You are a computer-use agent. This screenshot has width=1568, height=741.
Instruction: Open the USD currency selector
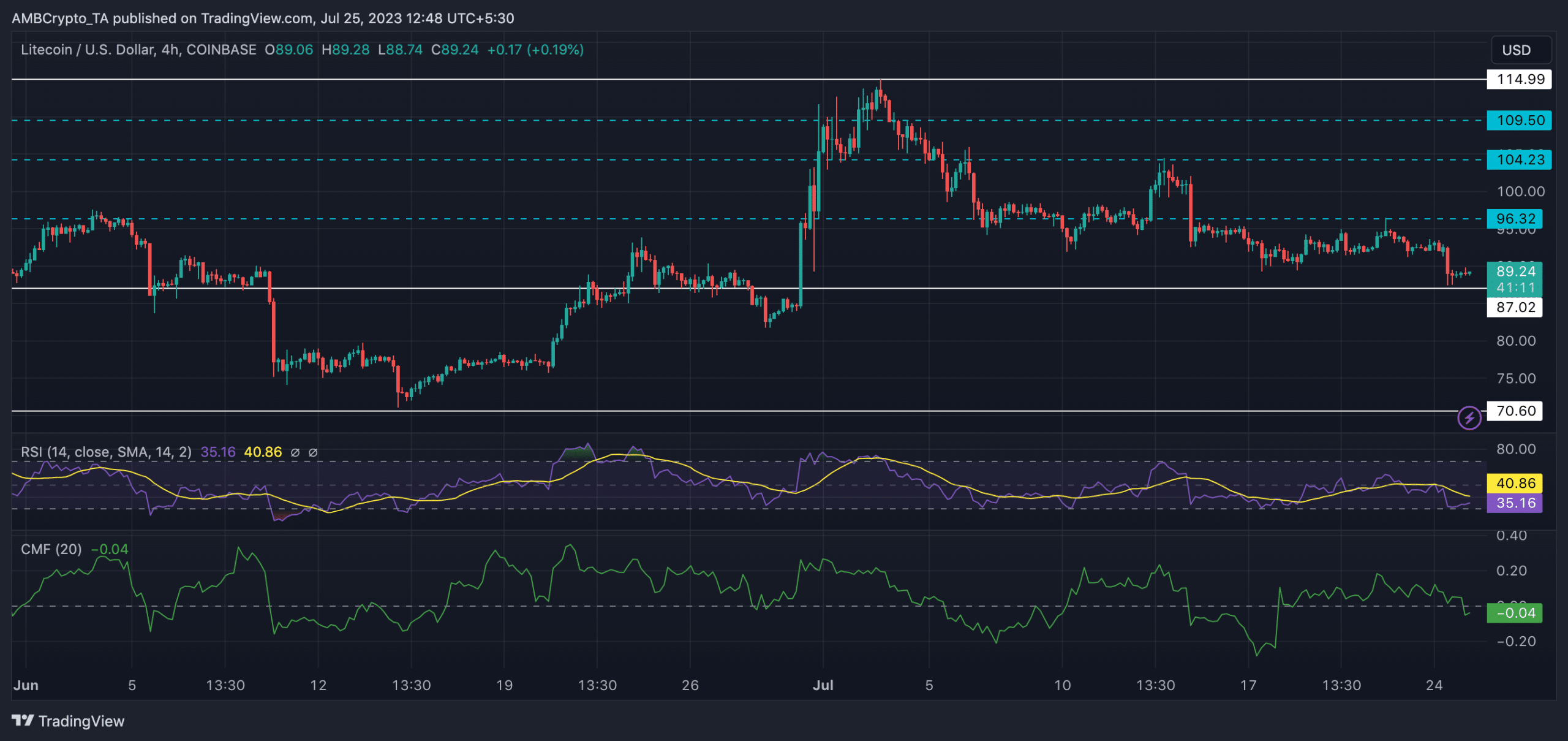click(x=1521, y=50)
